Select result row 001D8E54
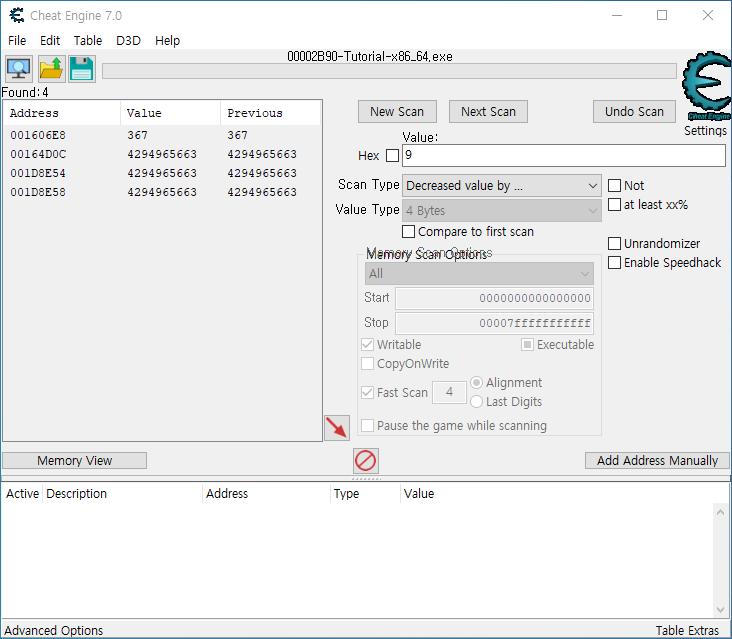 (x=162, y=174)
